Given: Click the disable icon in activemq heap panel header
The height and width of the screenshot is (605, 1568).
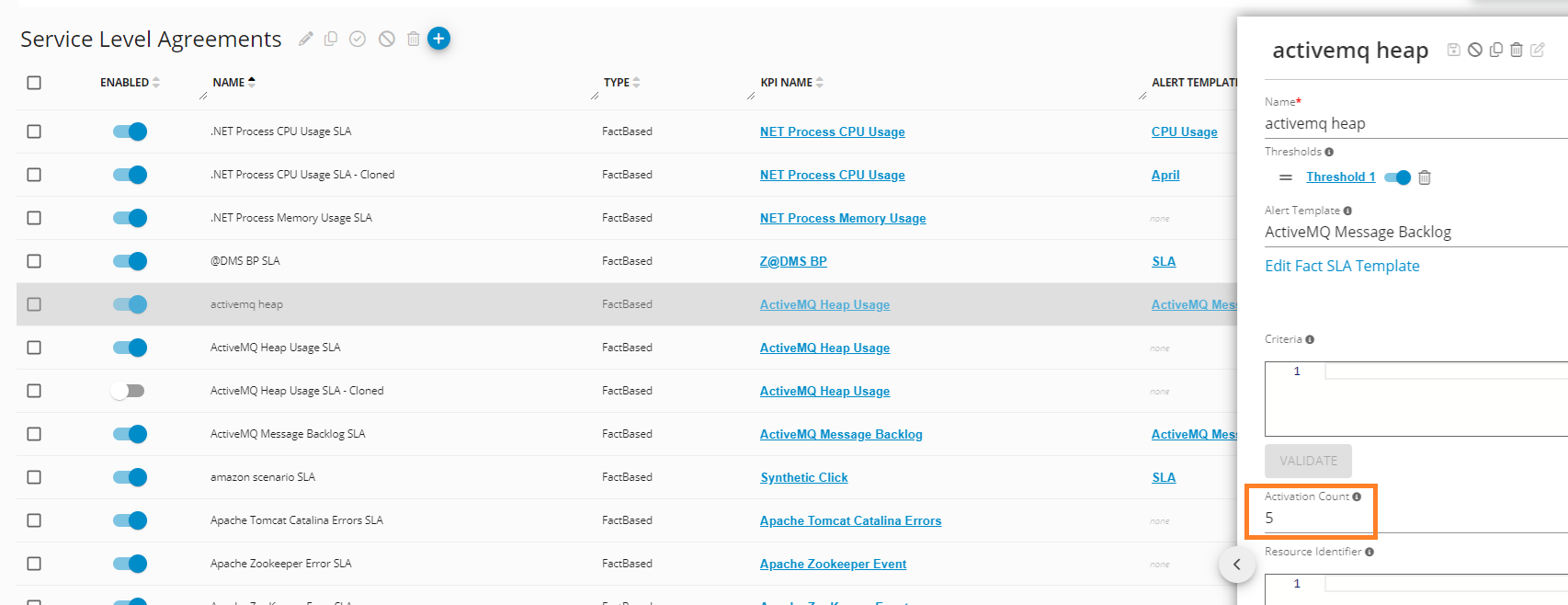Looking at the screenshot, I should click(x=1474, y=50).
